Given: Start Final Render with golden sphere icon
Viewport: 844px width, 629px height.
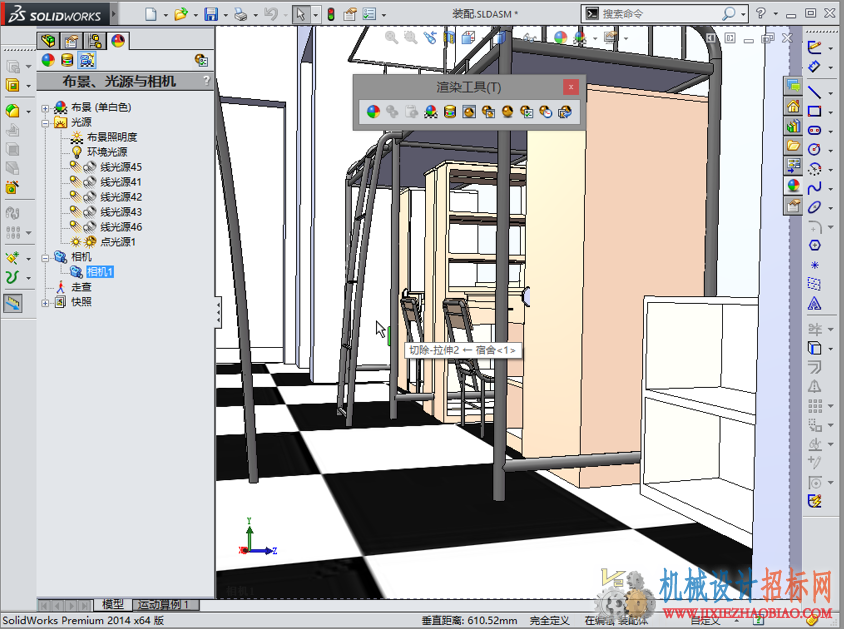Looking at the screenshot, I should click(508, 111).
